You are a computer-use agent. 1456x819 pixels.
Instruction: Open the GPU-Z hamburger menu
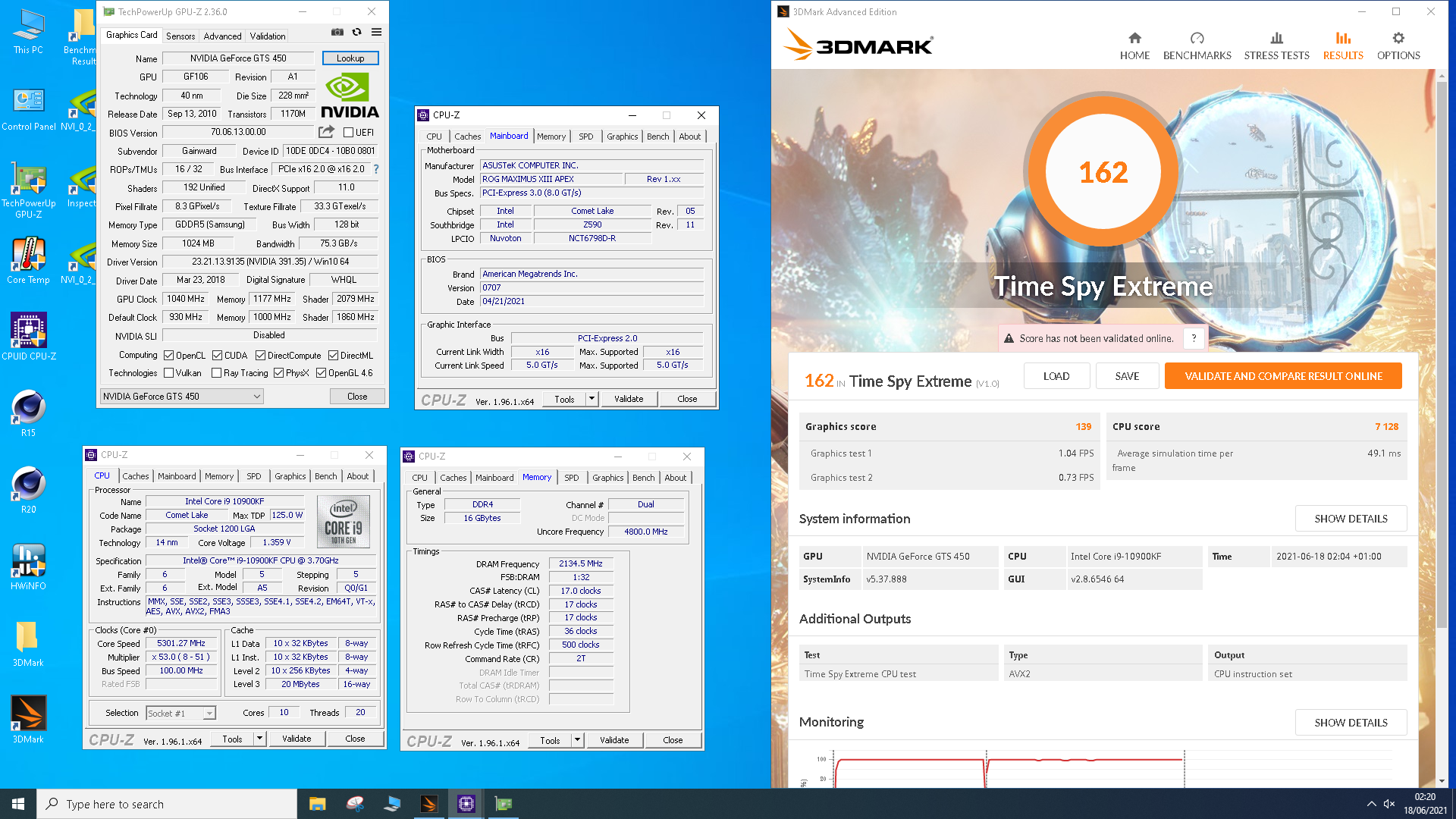click(376, 32)
